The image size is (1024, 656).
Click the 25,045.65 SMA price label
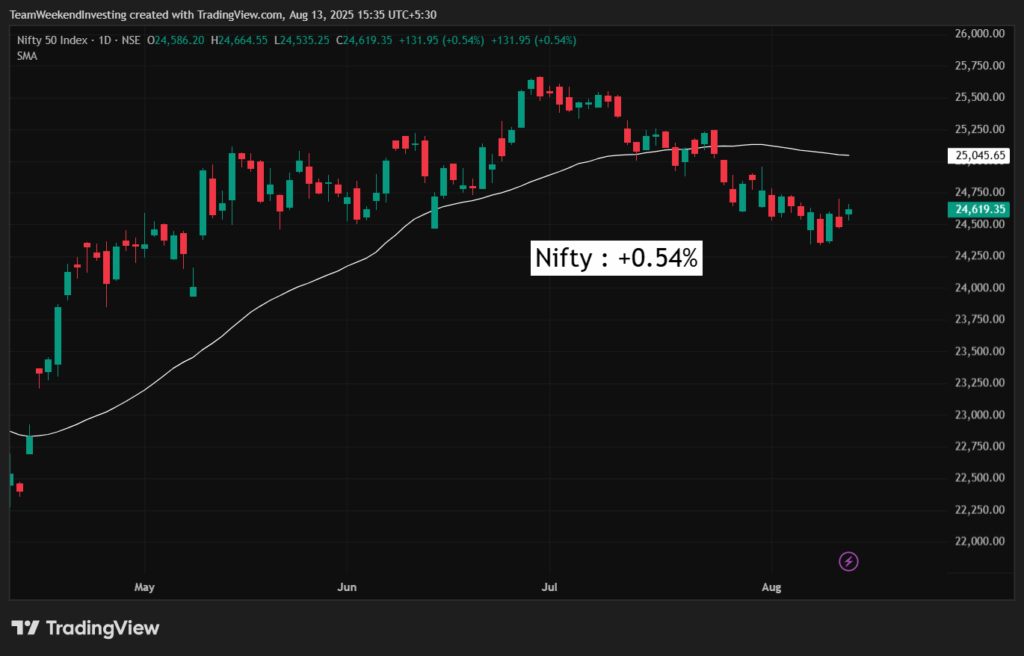tap(979, 156)
